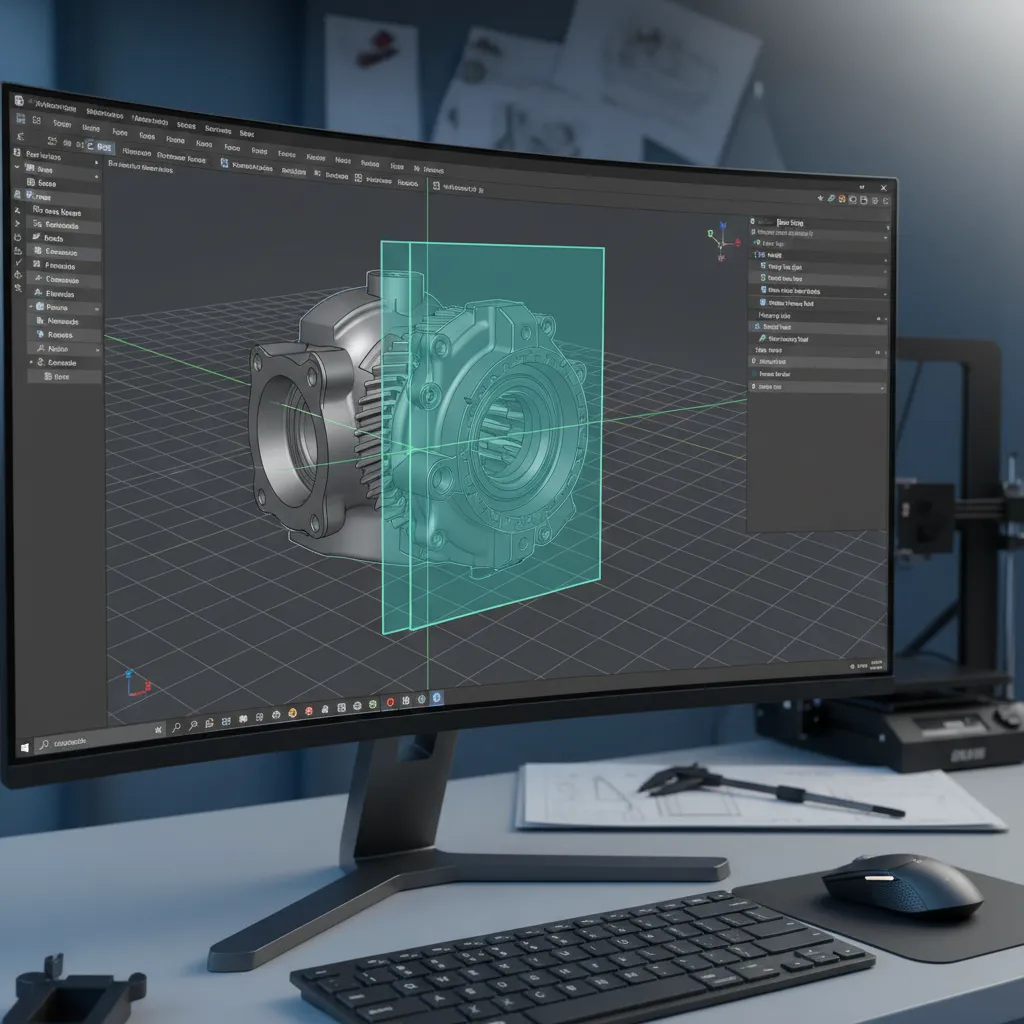1024x1024 pixels.
Task: Collapse the Console branch in the left panel
Action: (x=30, y=363)
